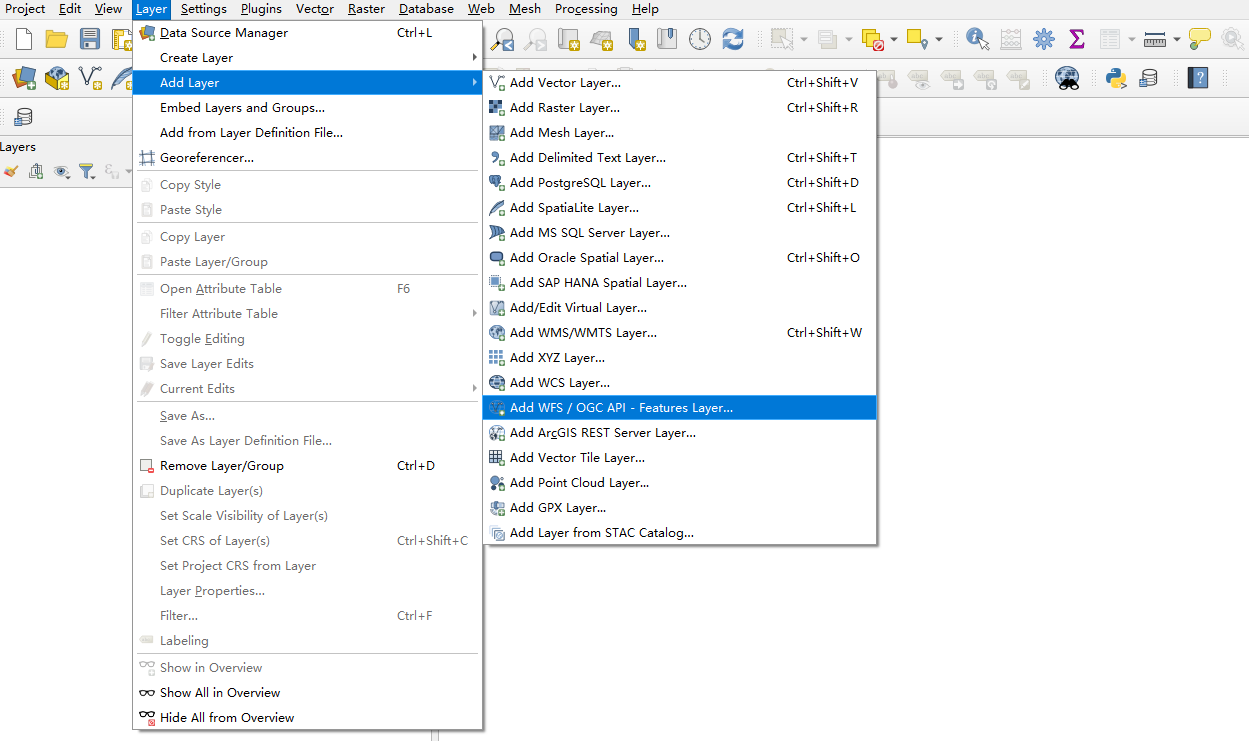This screenshot has width=1249, height=741.
Task: Open the Web menu
Action: pos(481,9)
